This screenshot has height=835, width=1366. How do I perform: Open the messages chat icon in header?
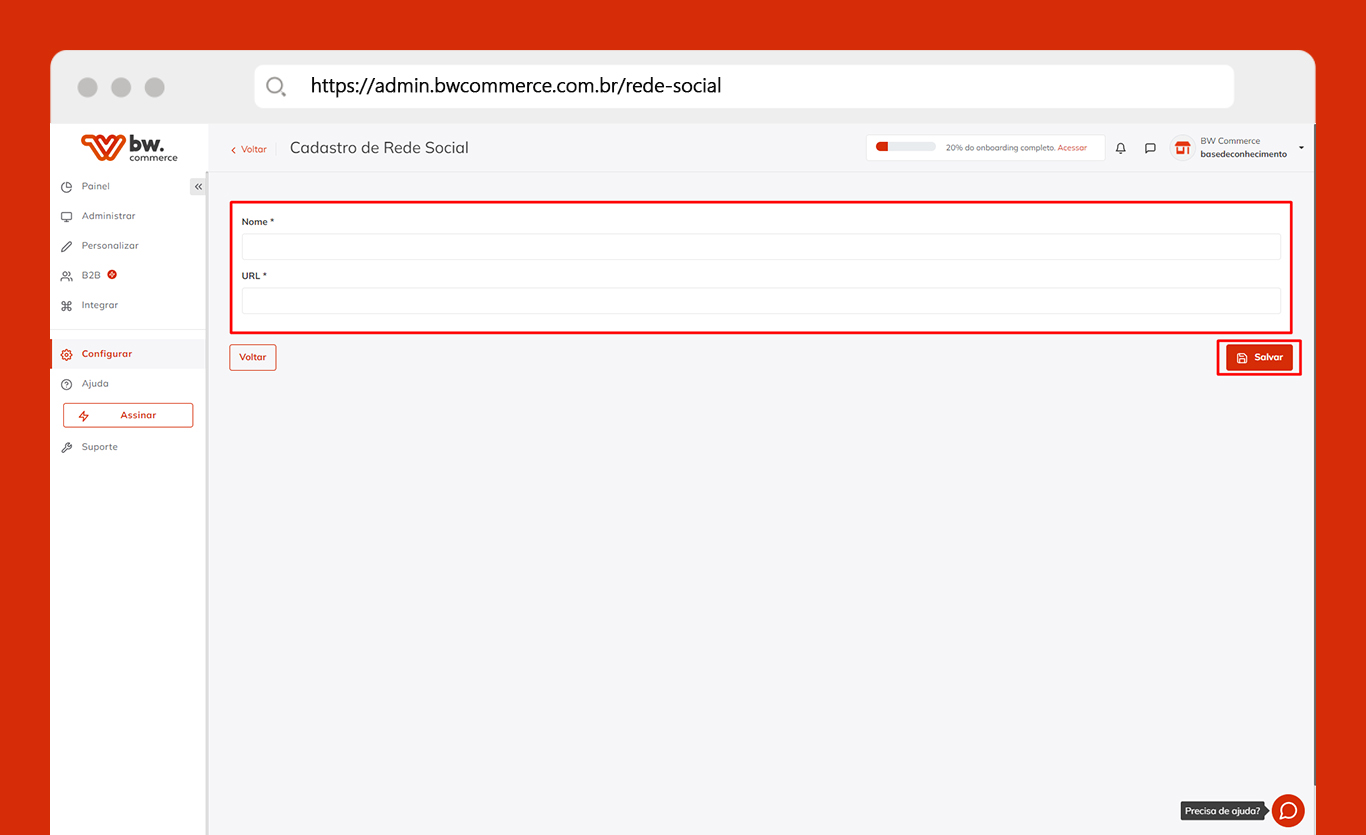[x=1150, y=148]
